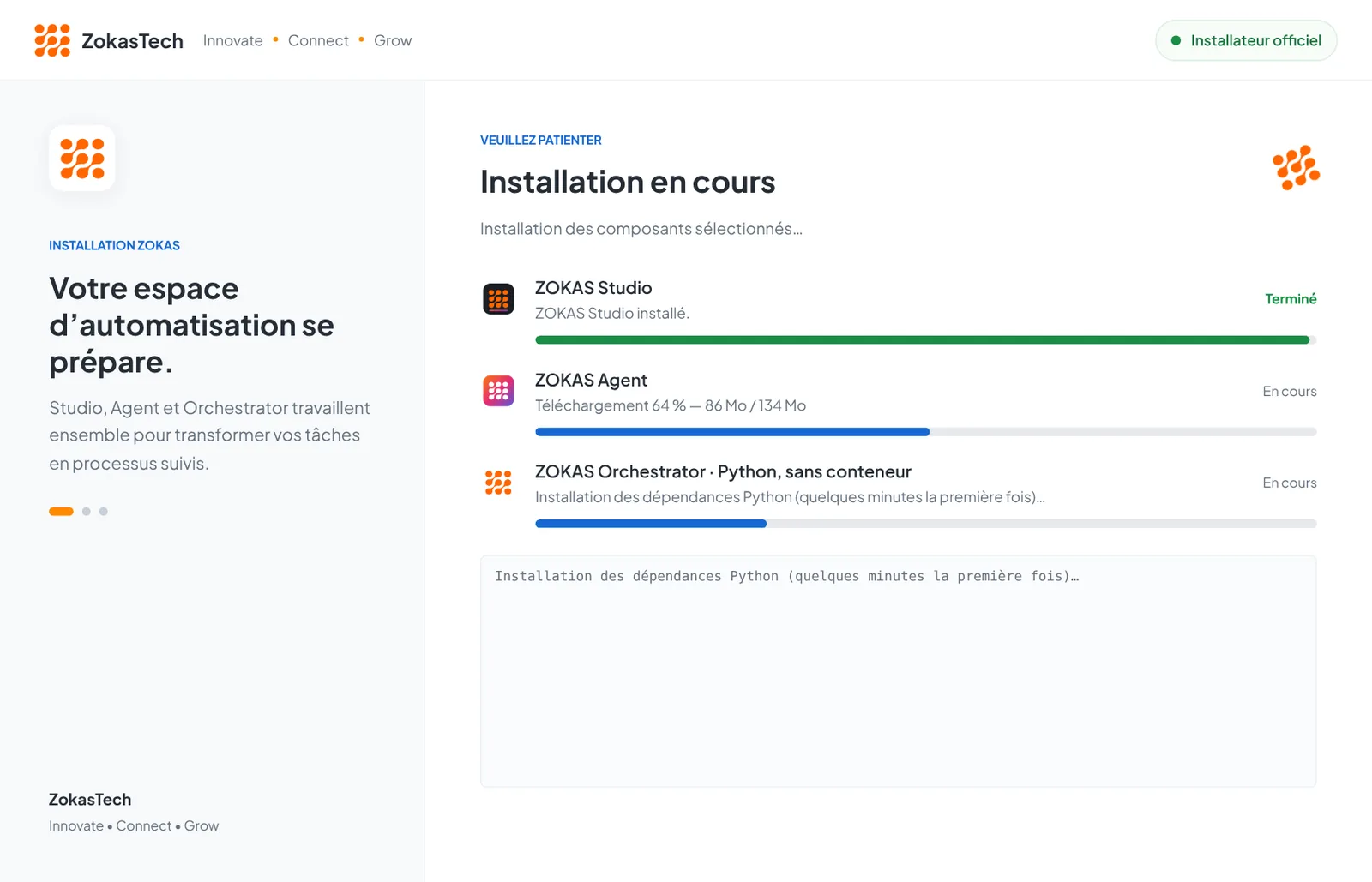Click the ZOKAS Orchestrator progress bar

[x=925, y=524]
